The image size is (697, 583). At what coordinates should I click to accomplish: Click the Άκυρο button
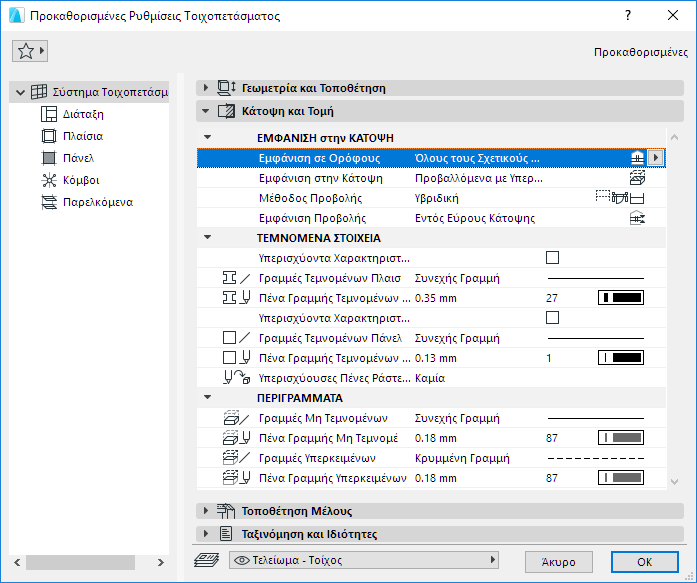pos(558,562)
